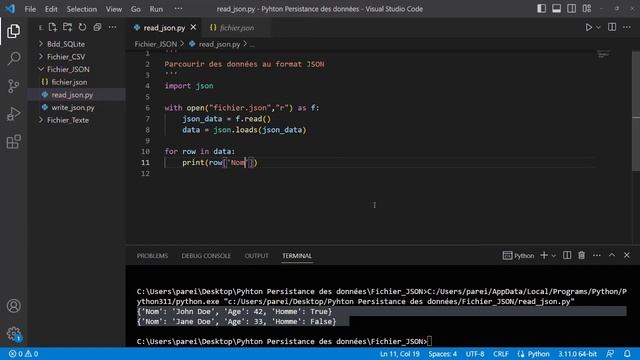The width and height of the screenshot is (640, 360).
Task: Create a new terminal with plus icon
Action: coord(544,255)
